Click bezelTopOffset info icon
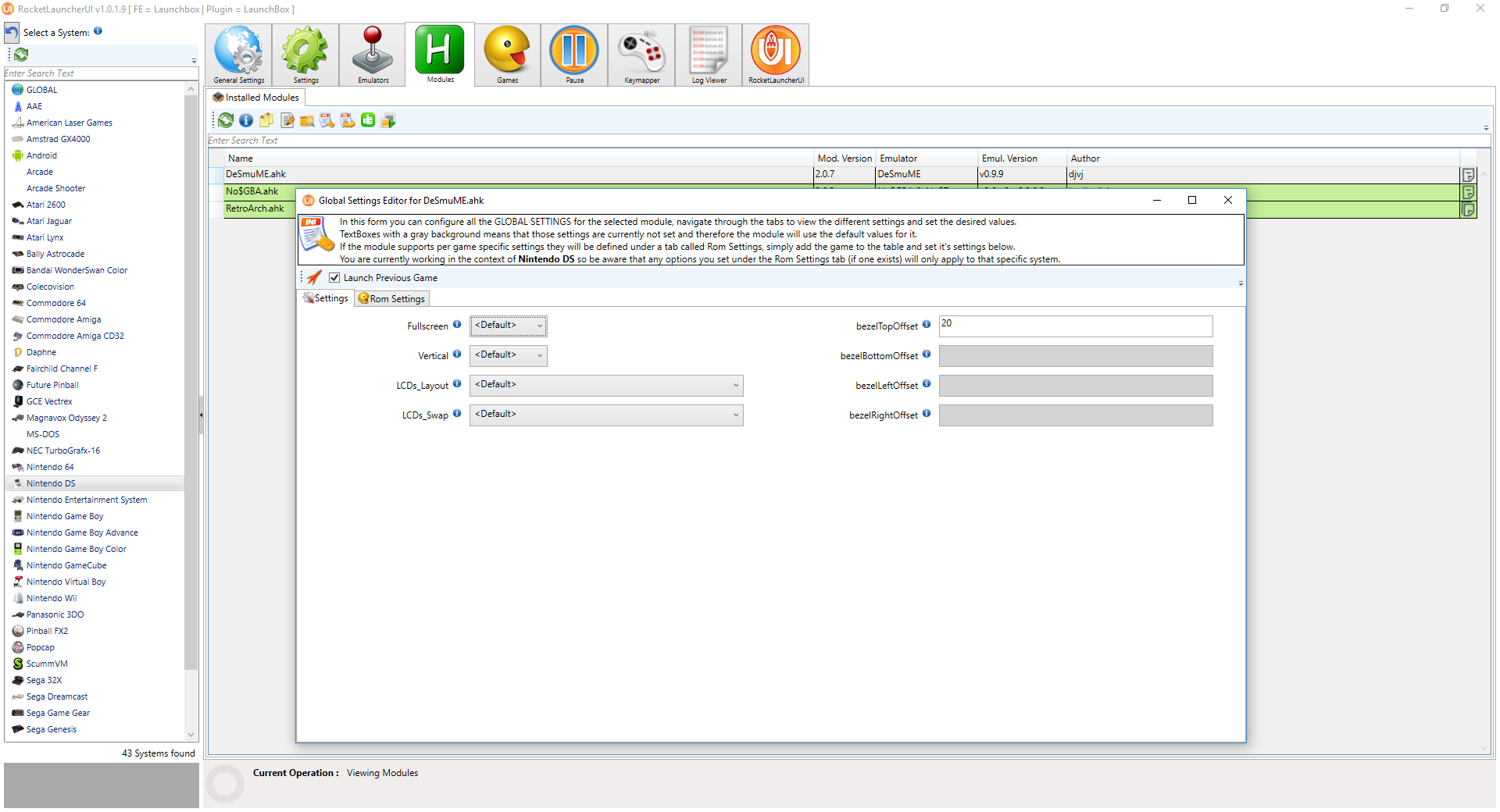 927,324
